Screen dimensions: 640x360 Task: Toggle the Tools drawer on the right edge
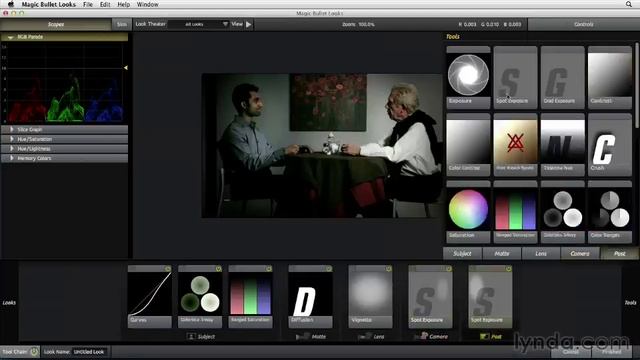[x=630, y=302]
